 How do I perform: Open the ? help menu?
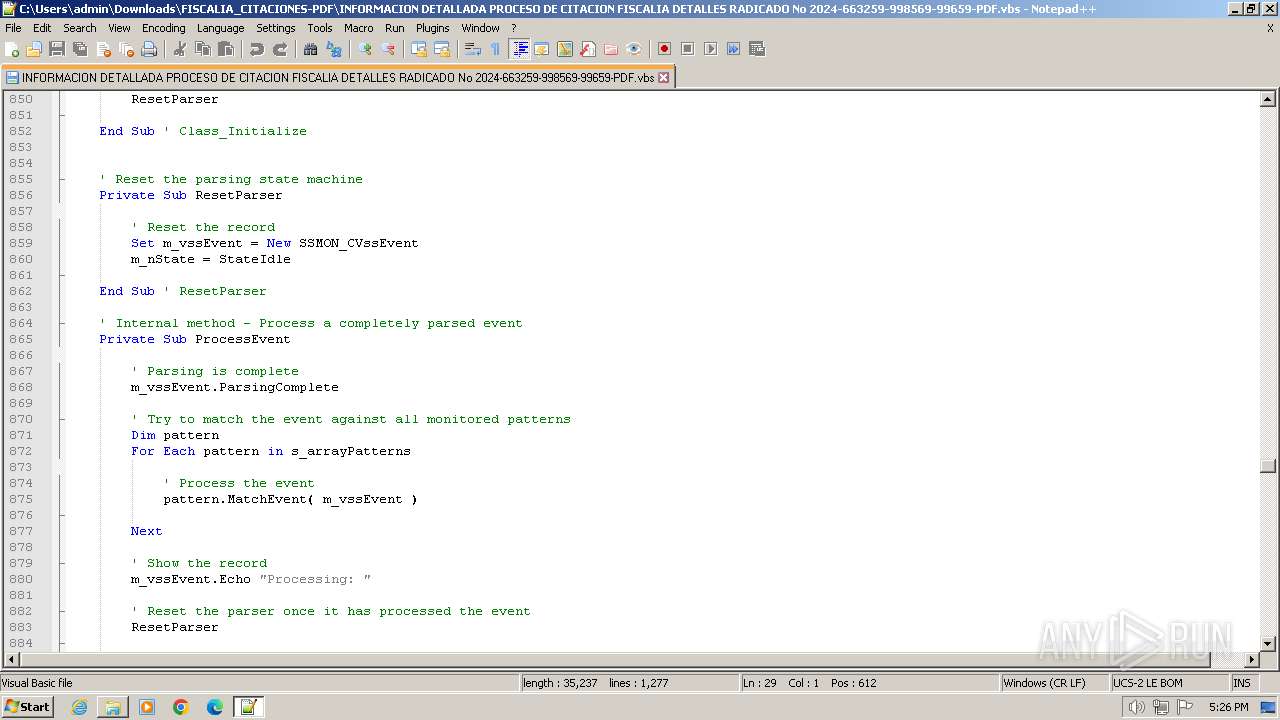[514, 28]
